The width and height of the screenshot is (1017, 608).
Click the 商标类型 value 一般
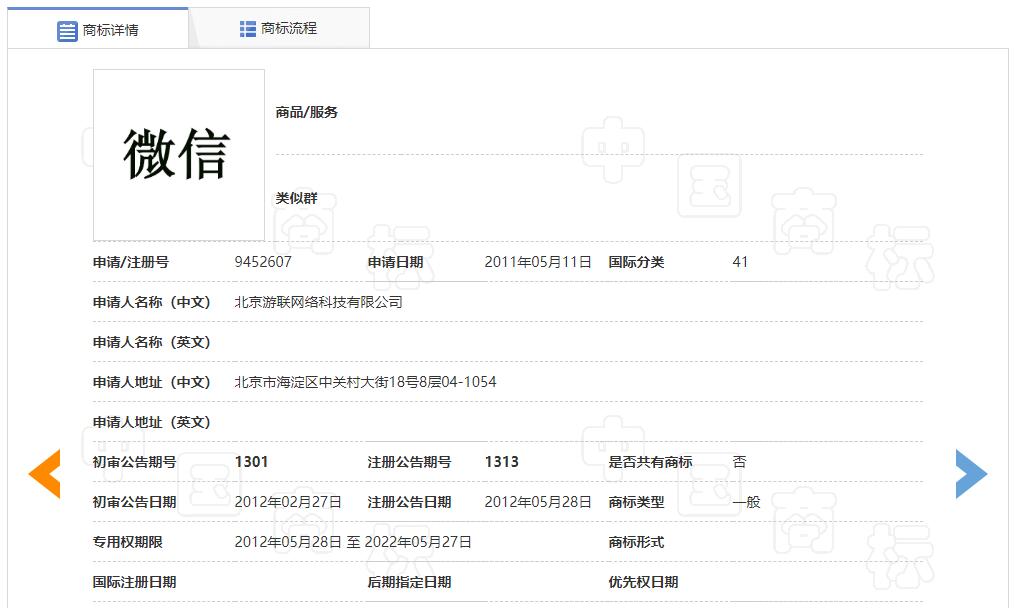point(746,502)
